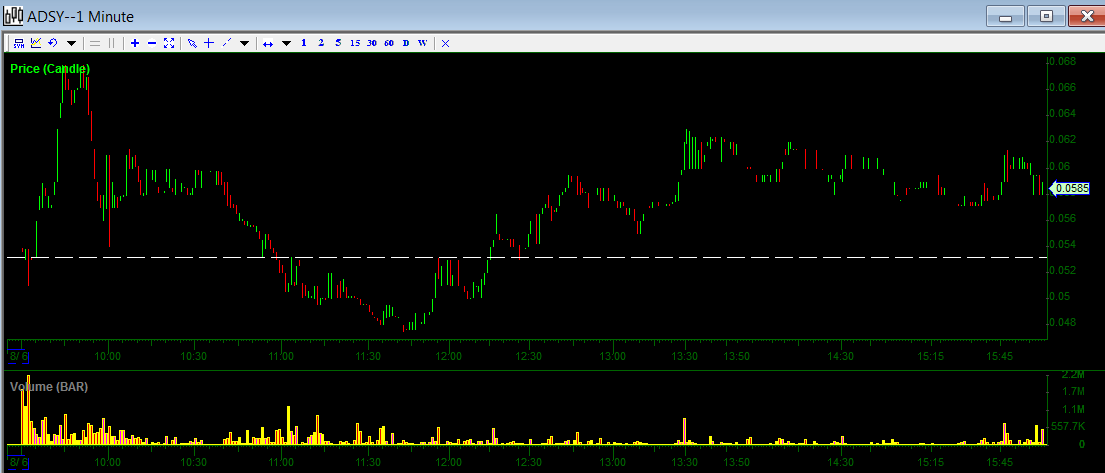
Task: Click the symbol (SYM) entry icon
Action: (18, 43)
